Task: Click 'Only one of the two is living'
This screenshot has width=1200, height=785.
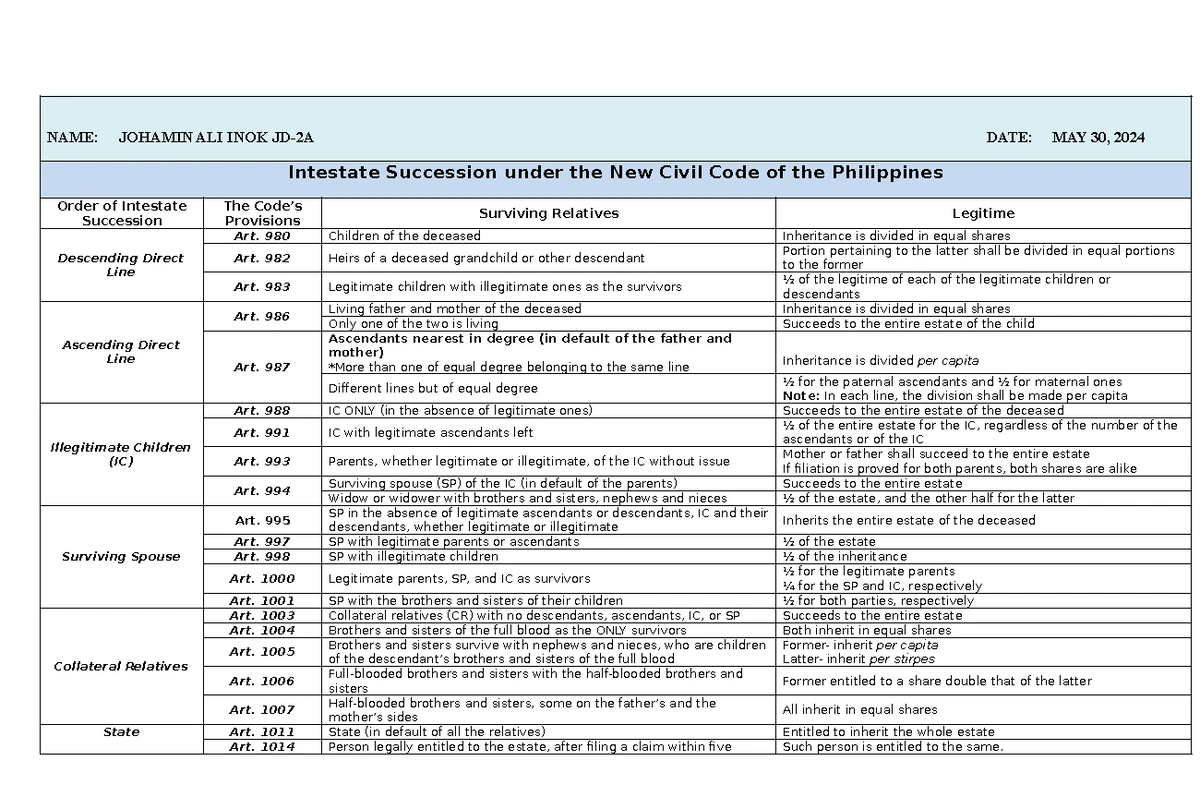Action: tap(413, 324)
